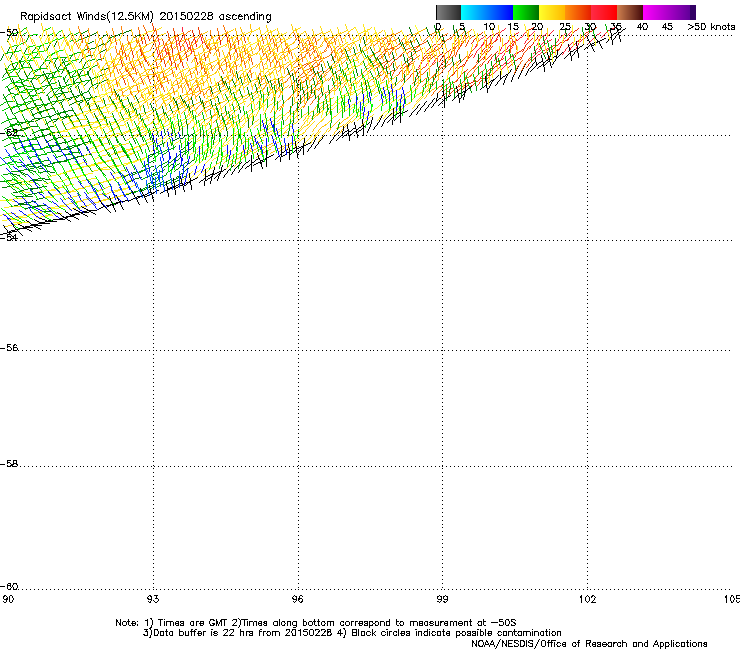
Task: Click the longitude label '96'
Action: coord(297,599)
